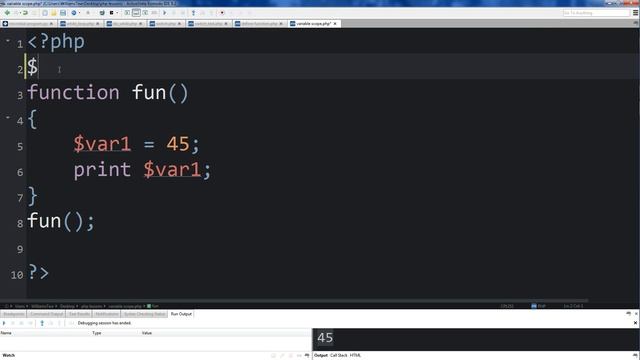The image size is (640, 360).
Task: Click the Preview in Browser globe icon
Action: click(74, 13)
